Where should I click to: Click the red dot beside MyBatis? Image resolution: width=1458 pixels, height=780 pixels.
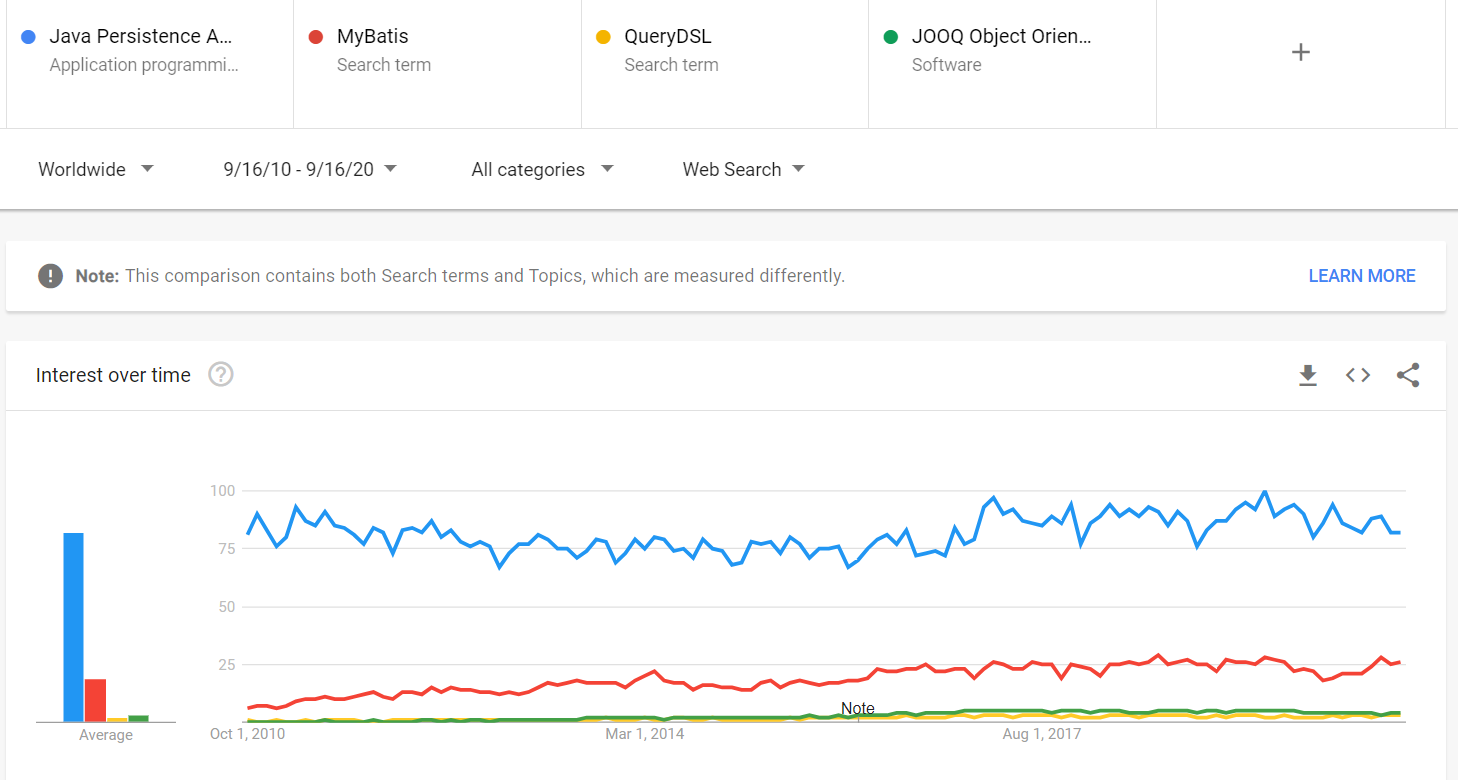(316, 37)
